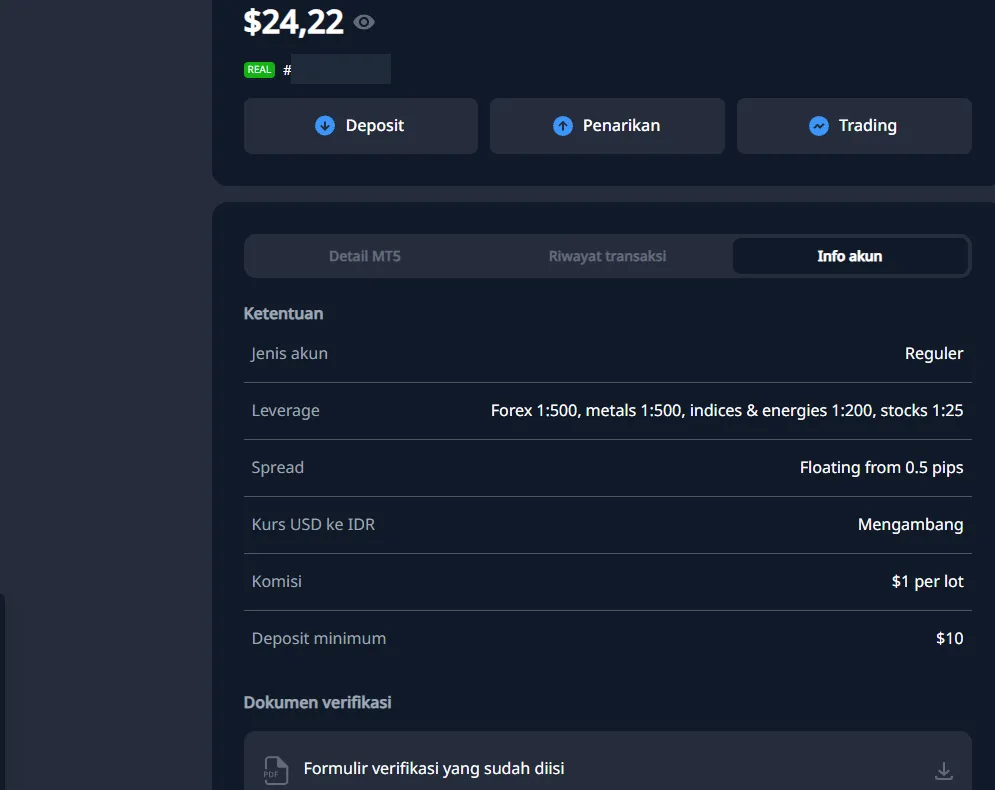
Task: Open Formulir verifikasi yang sudah diisi
Action: (608, 761)
